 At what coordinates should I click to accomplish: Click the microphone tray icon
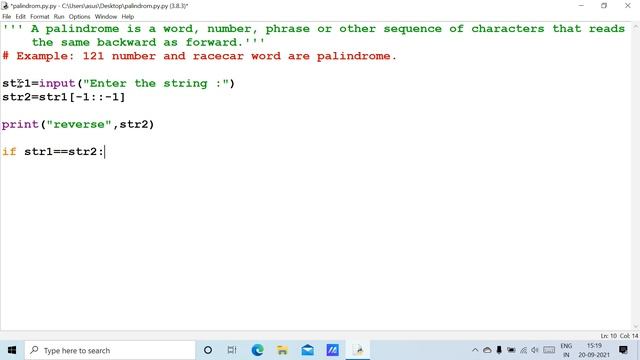[499, 350]
